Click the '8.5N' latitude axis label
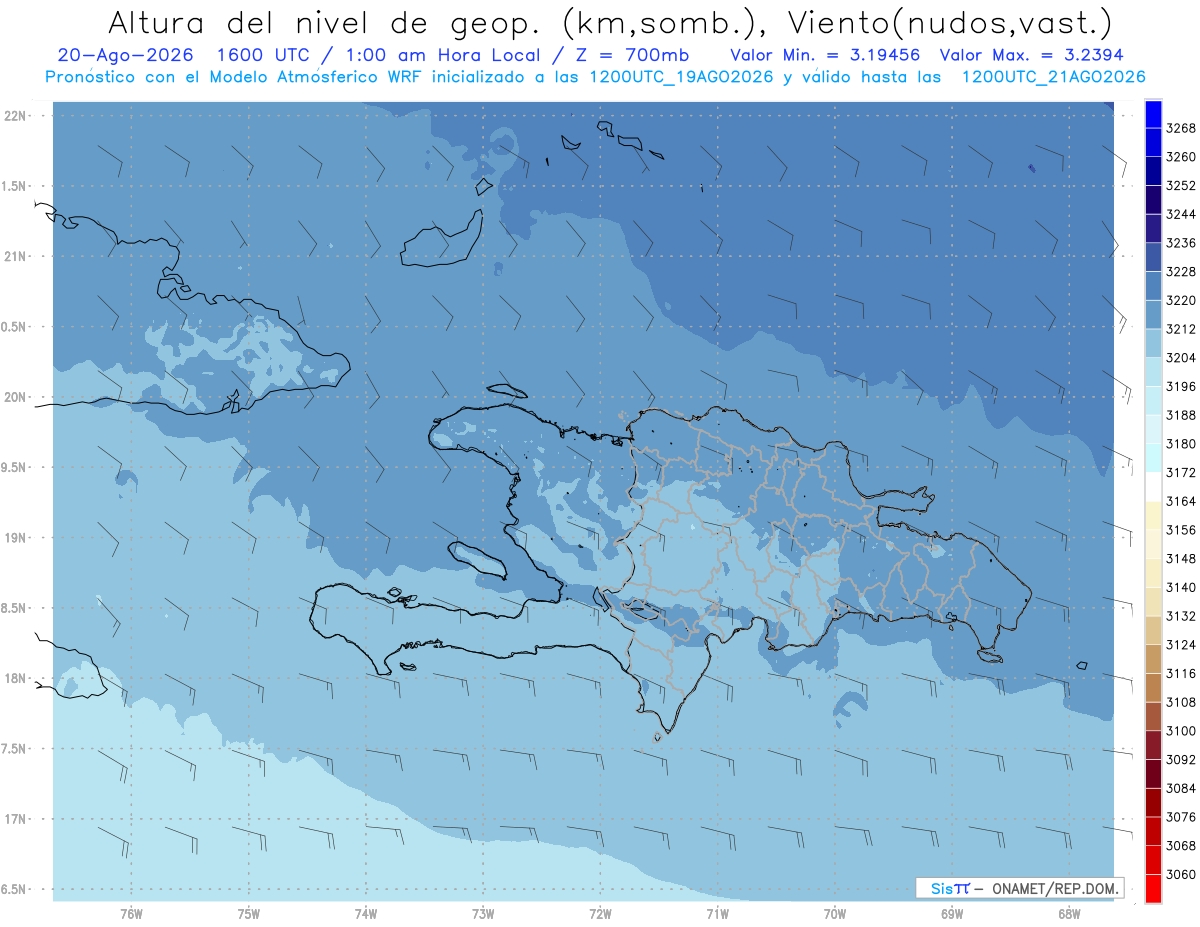The image size is (1200, 927). click(x=15, y=608)
